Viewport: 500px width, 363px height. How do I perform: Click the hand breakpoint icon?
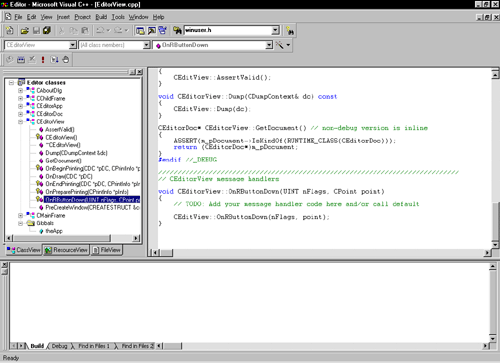click(x=66, y=60)
